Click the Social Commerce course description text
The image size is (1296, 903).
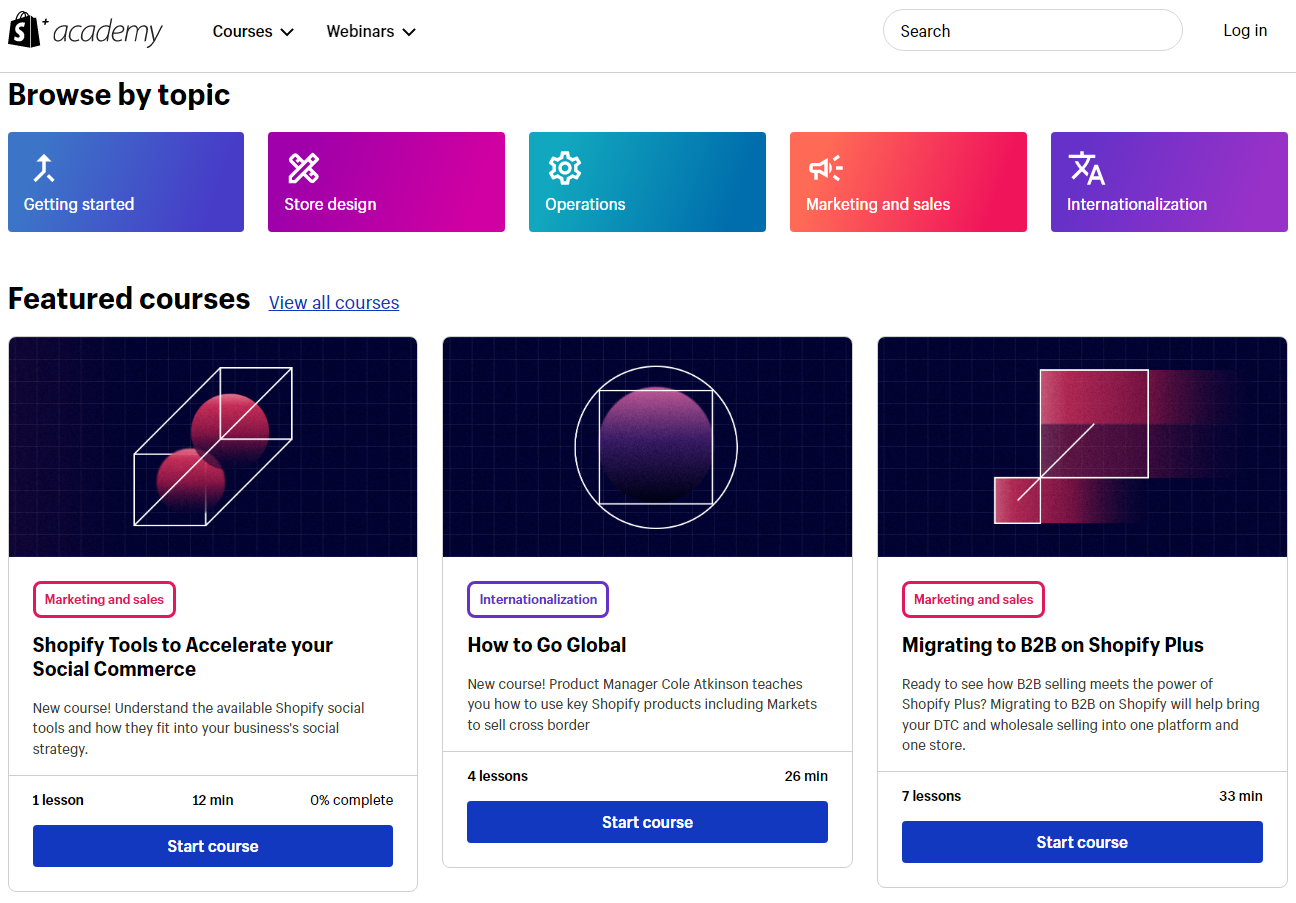199,728
